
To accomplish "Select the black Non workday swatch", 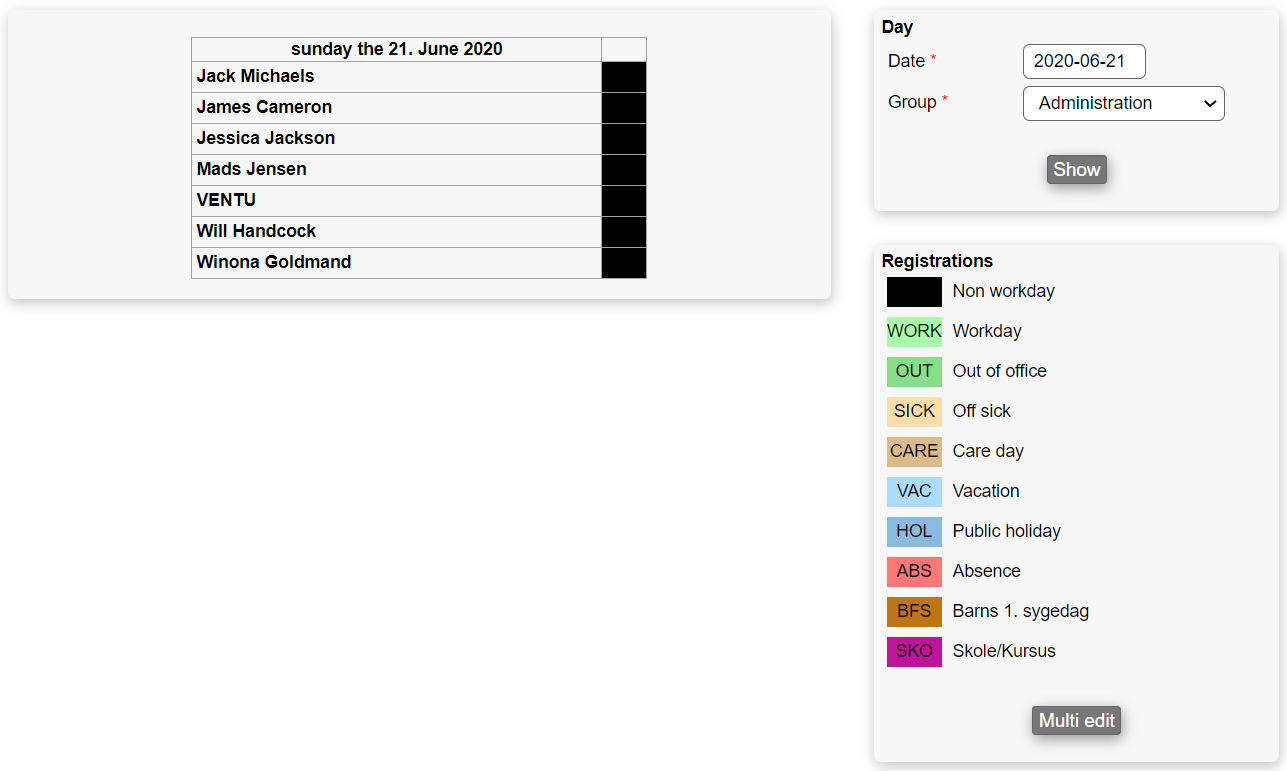I will 914,292.
